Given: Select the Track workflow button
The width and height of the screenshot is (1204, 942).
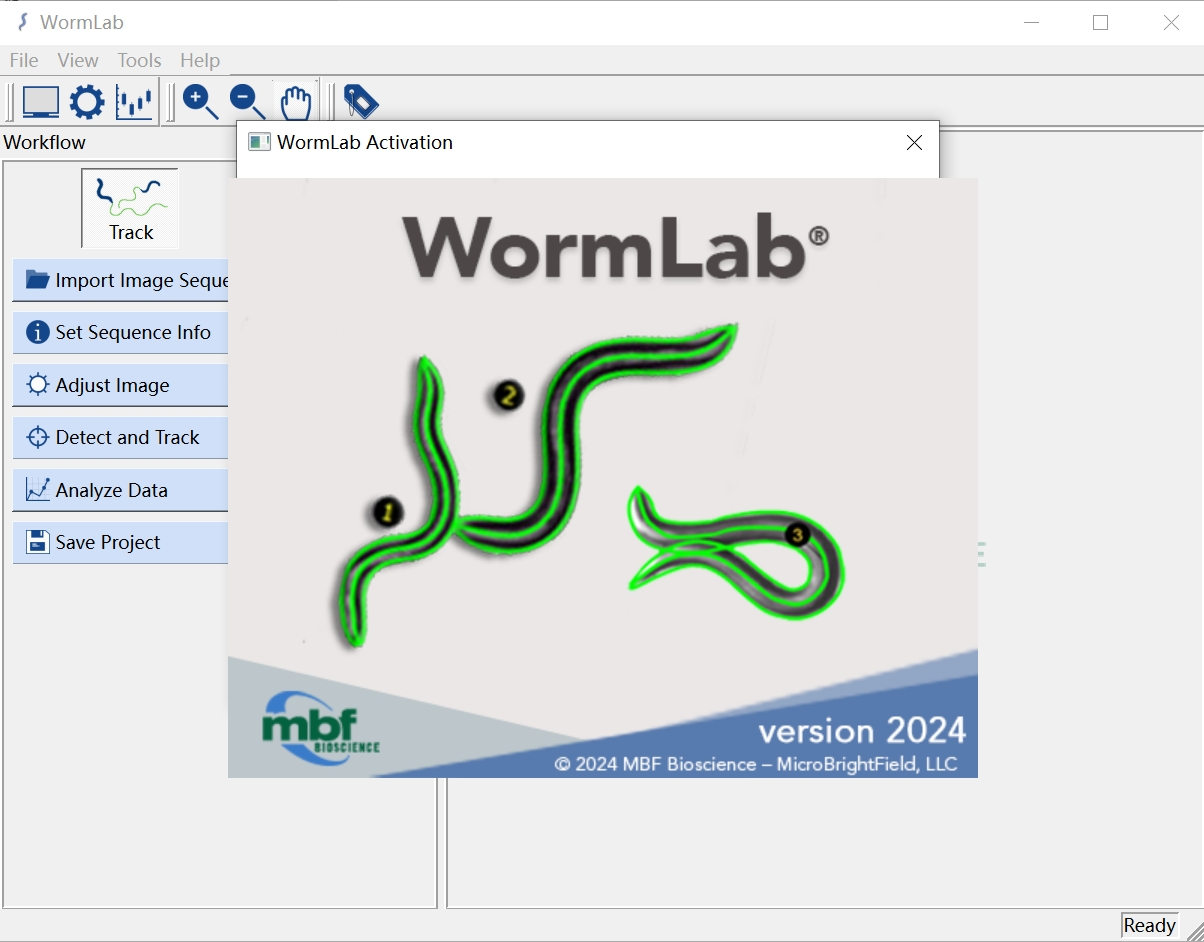Looking at the screenshot, I should [130, 208].
